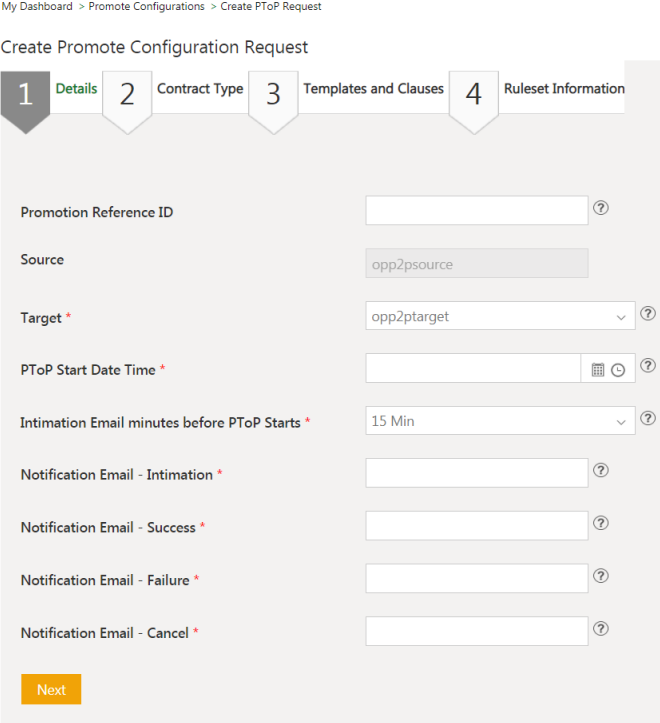Image resolution: width=660 pixels, height=723 pixels.
Task: Click help icon for Notification Email - Intimation
Action: pos(601,470)
